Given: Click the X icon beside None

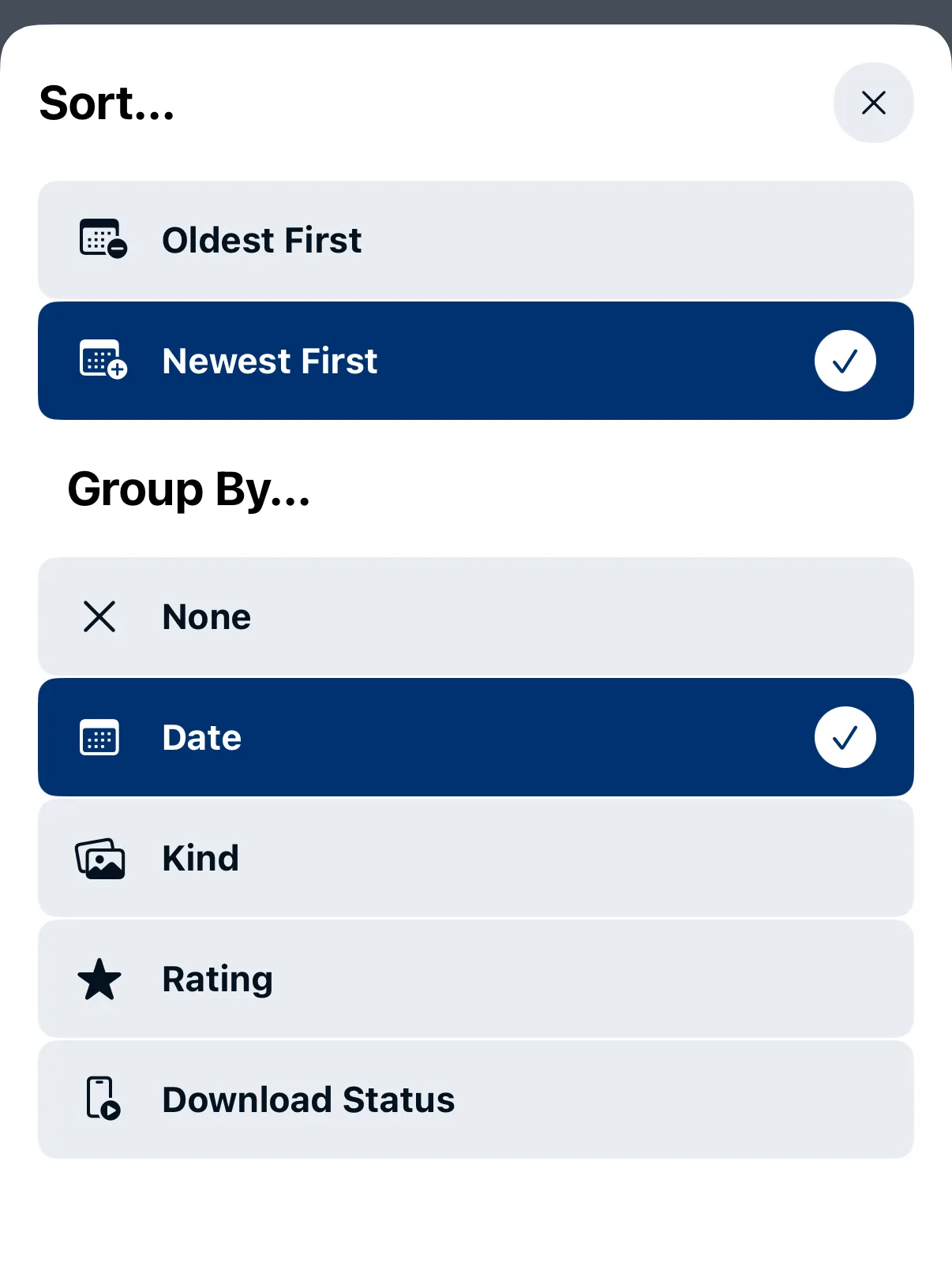Looking at the screenshot, I should [x=99, y=616].
